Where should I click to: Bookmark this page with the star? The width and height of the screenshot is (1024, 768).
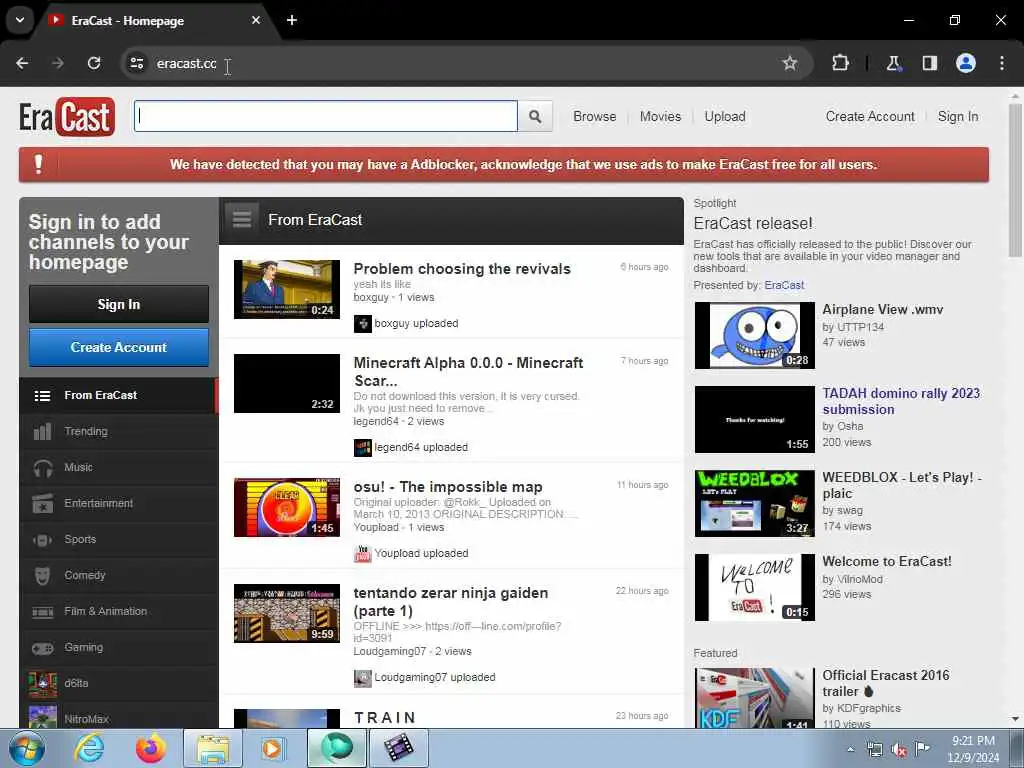(x=790, y=63)
